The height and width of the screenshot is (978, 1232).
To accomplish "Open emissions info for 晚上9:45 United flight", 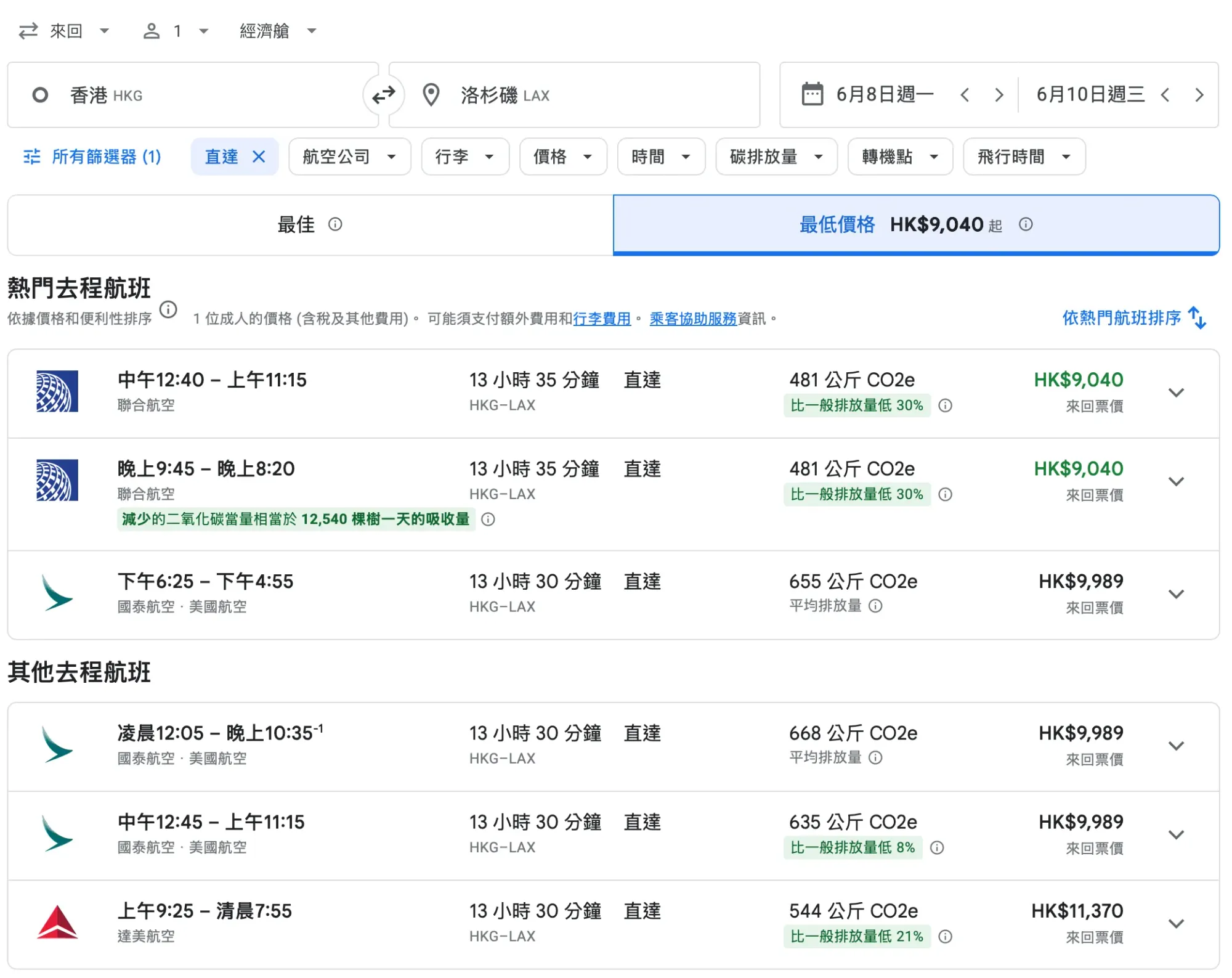I will (x=945, y=494).
